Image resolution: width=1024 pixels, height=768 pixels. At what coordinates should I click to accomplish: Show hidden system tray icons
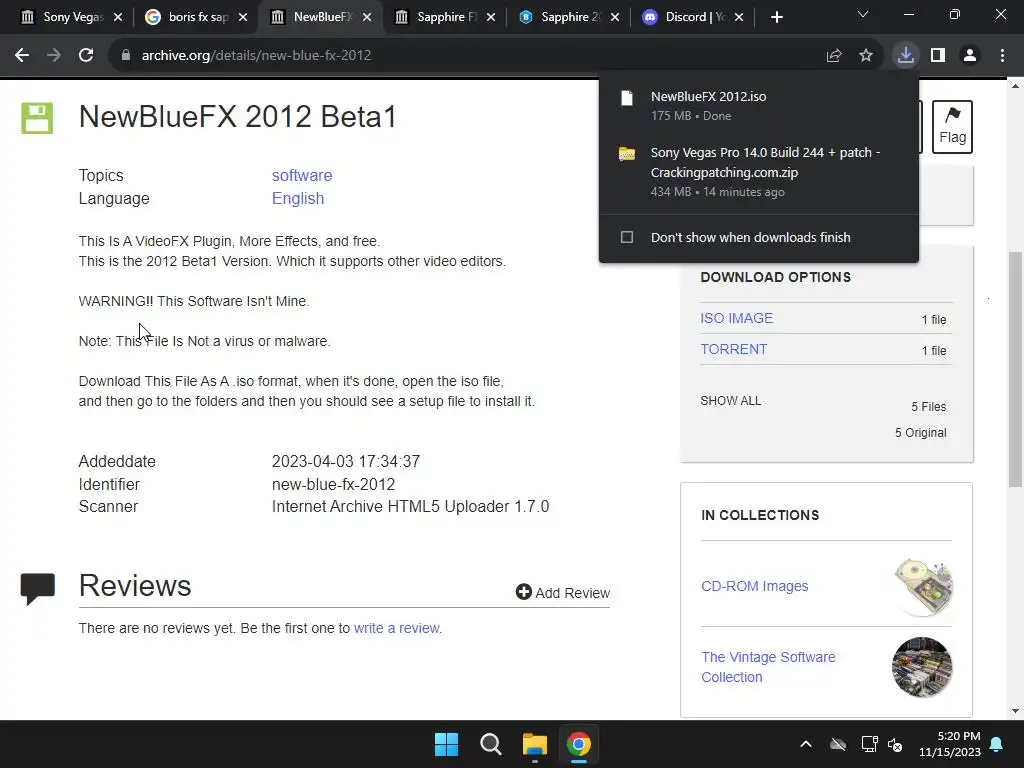point(806,744)
